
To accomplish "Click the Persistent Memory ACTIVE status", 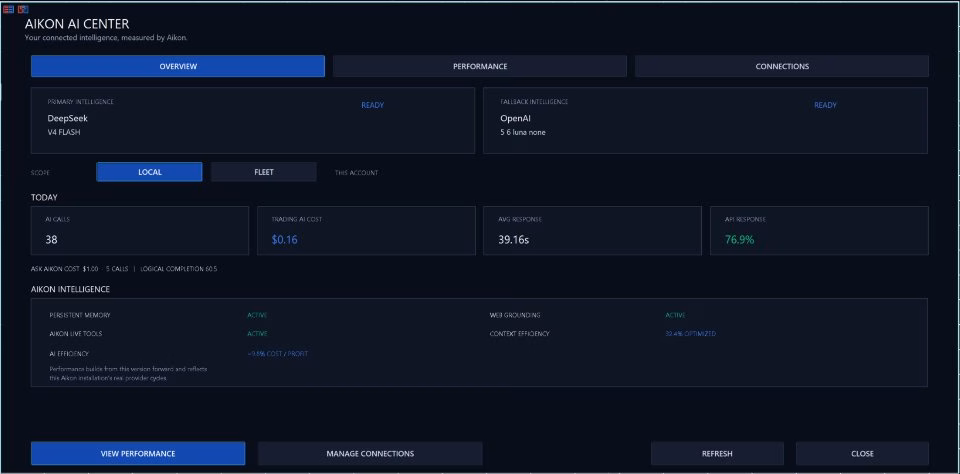I will (257, 315).
